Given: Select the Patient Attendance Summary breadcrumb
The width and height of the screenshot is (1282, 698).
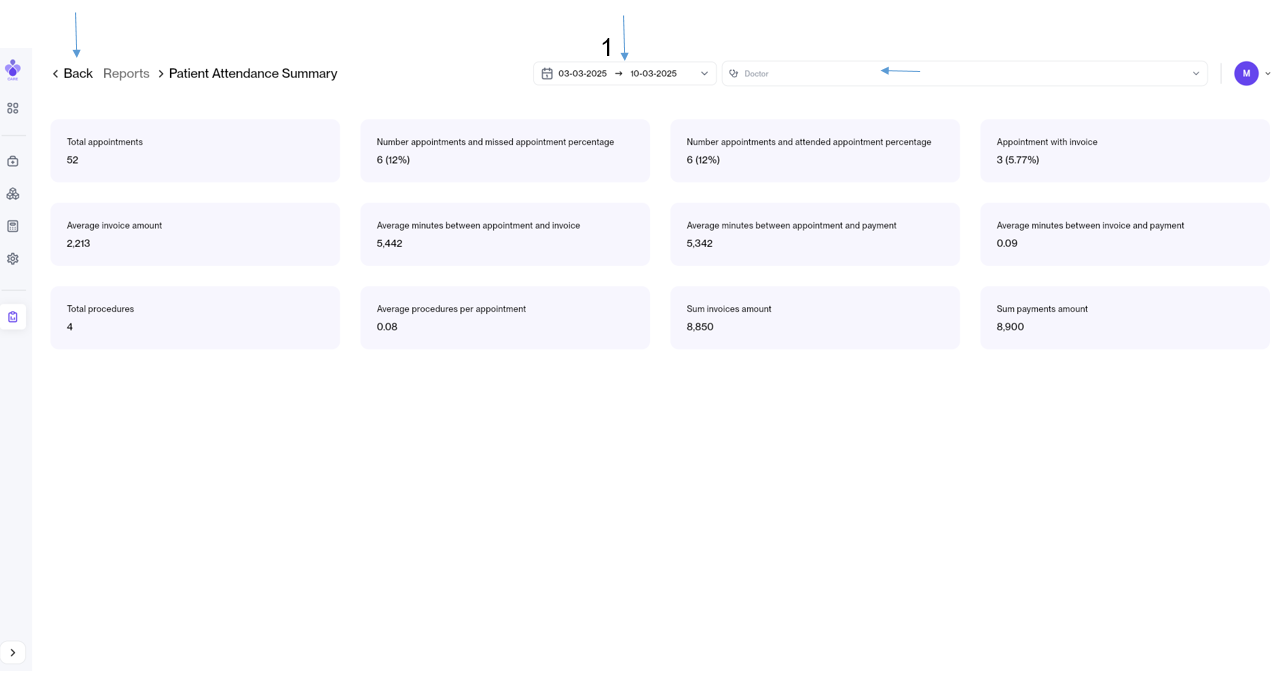Looking at the screenshot, I should click(x=253, y=74).
